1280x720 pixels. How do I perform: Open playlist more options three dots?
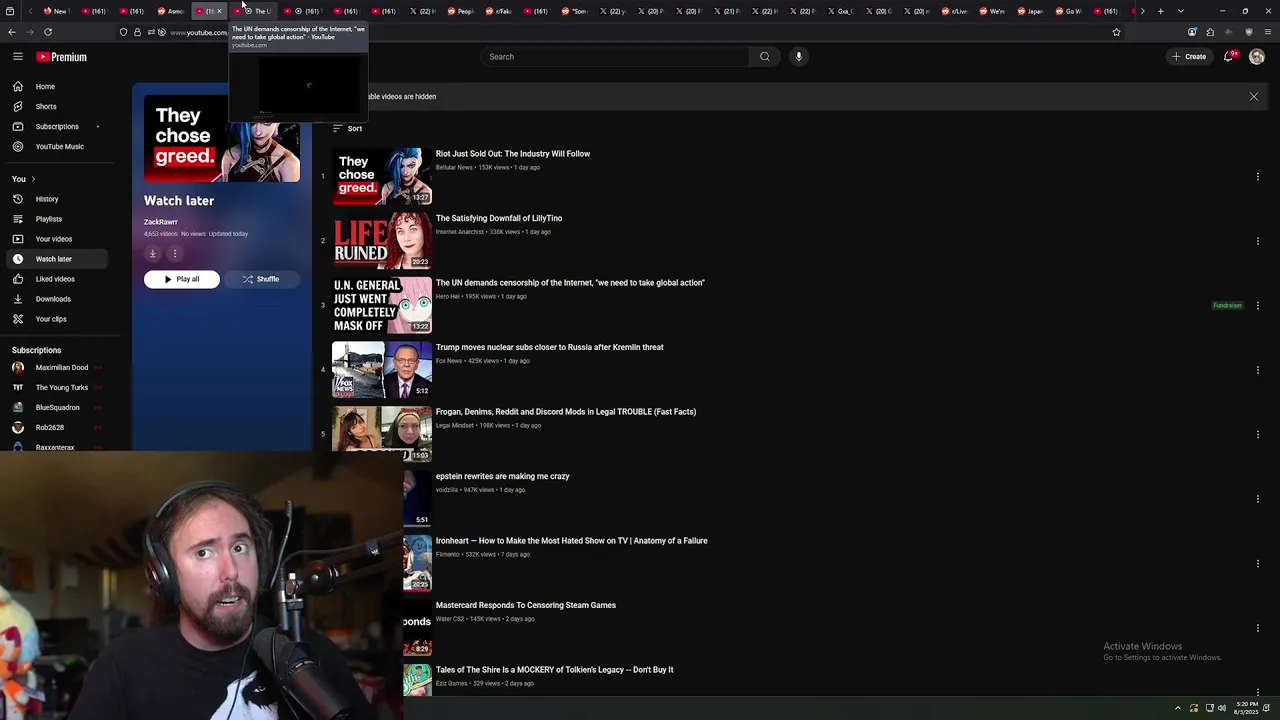click(175, 254)
